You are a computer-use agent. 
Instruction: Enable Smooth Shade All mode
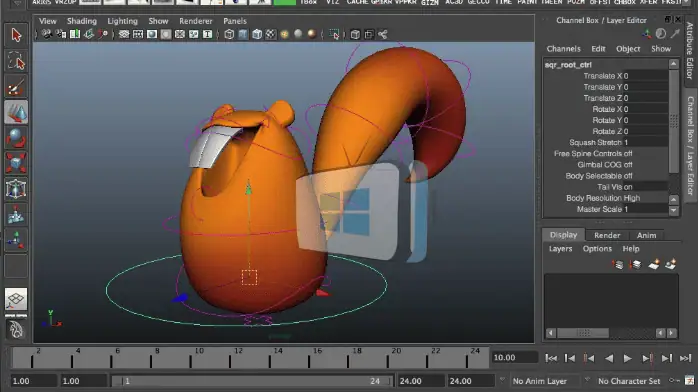click(243, 34)
